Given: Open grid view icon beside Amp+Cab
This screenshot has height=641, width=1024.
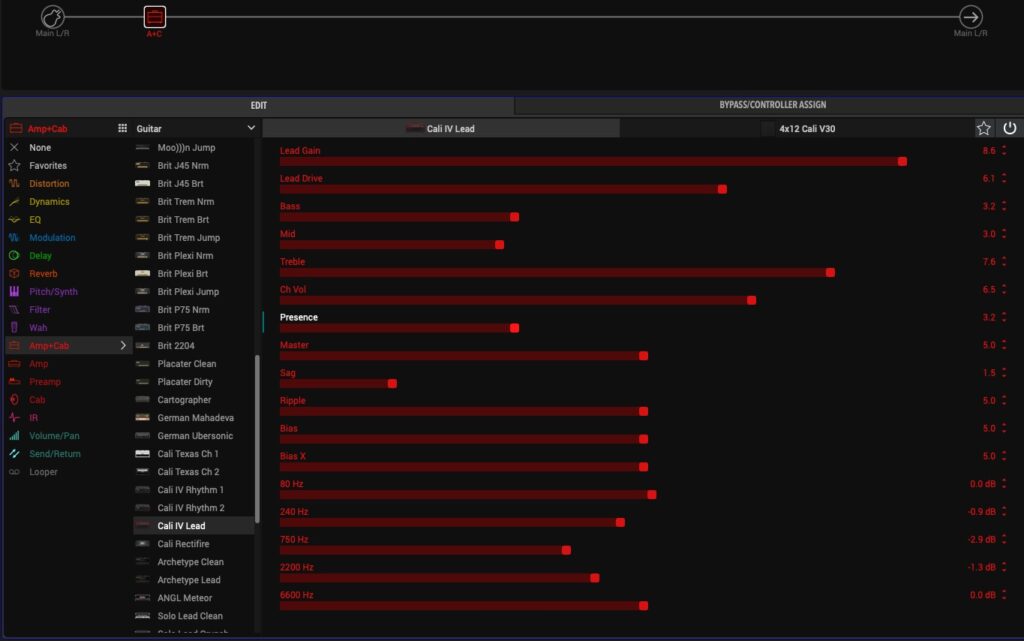Looking at the screenshot, I should (122, 128).
